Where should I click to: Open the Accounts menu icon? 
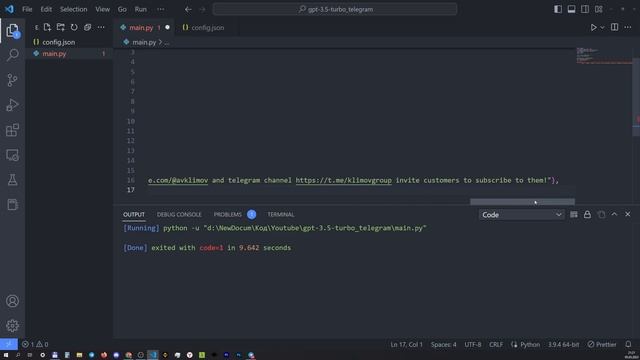(12, 301)
